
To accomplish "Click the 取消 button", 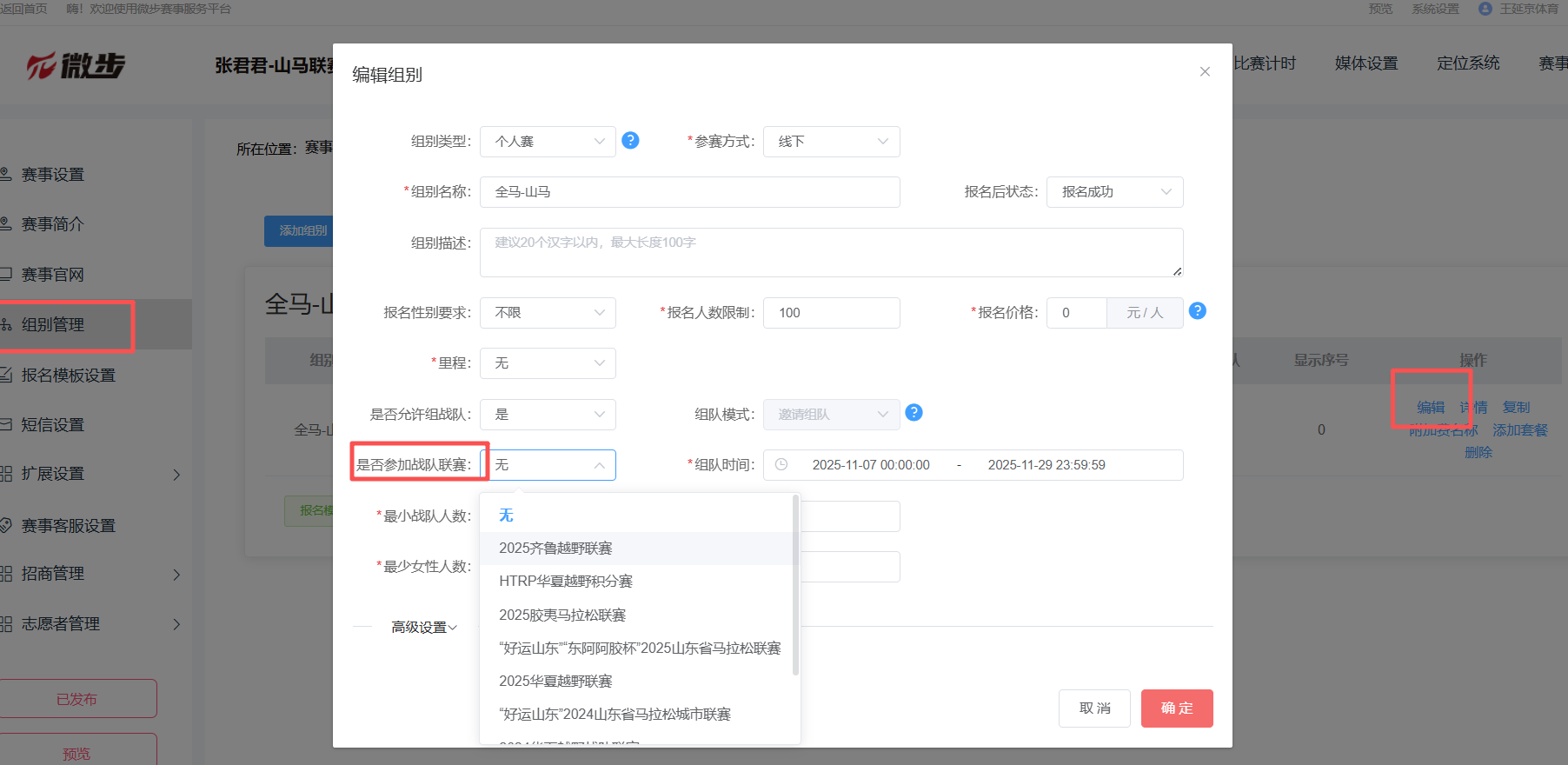I will [x=1094, y=708].
